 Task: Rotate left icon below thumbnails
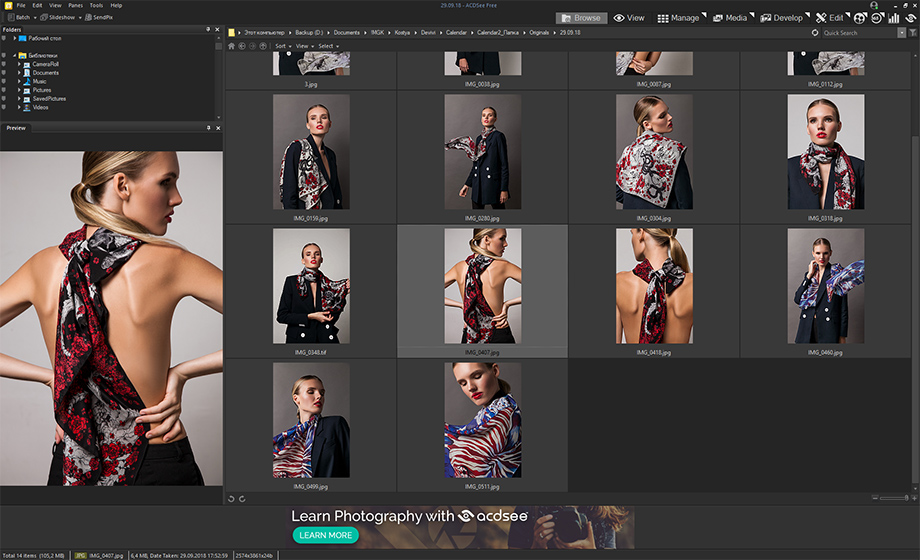click(231, 499)
